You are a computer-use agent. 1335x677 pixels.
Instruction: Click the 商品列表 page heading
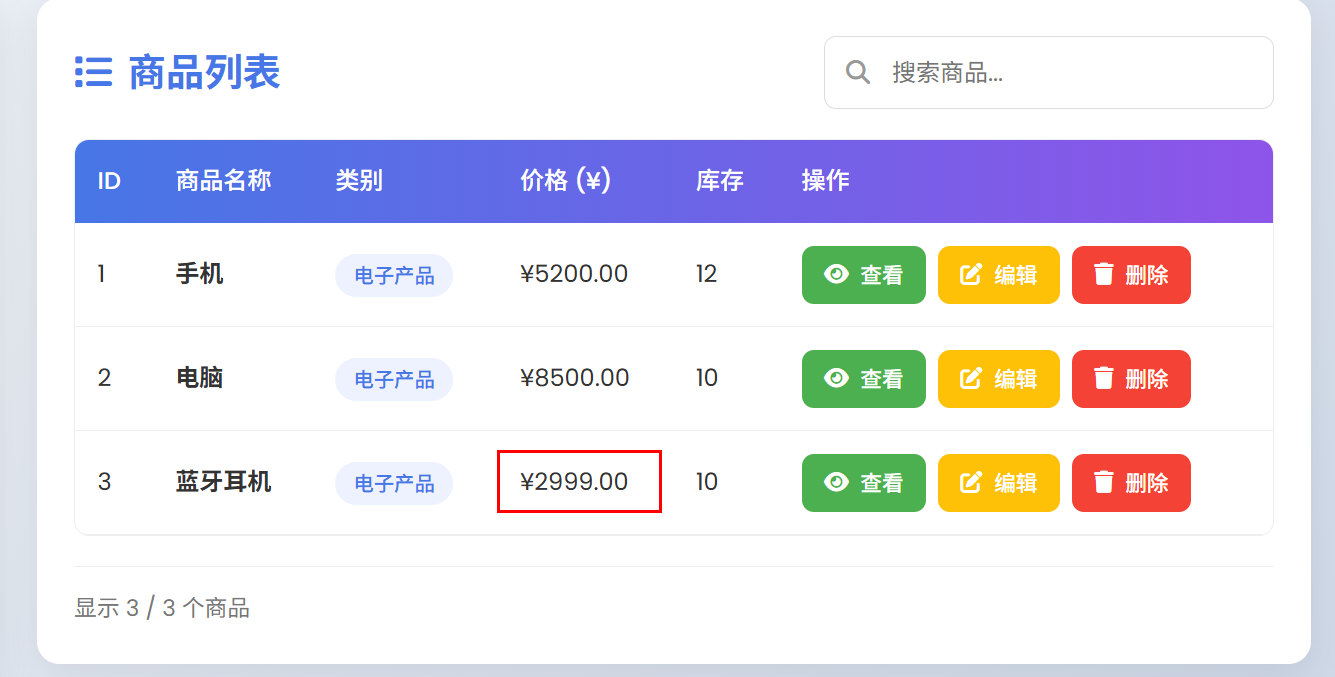[x=205, y=72]
